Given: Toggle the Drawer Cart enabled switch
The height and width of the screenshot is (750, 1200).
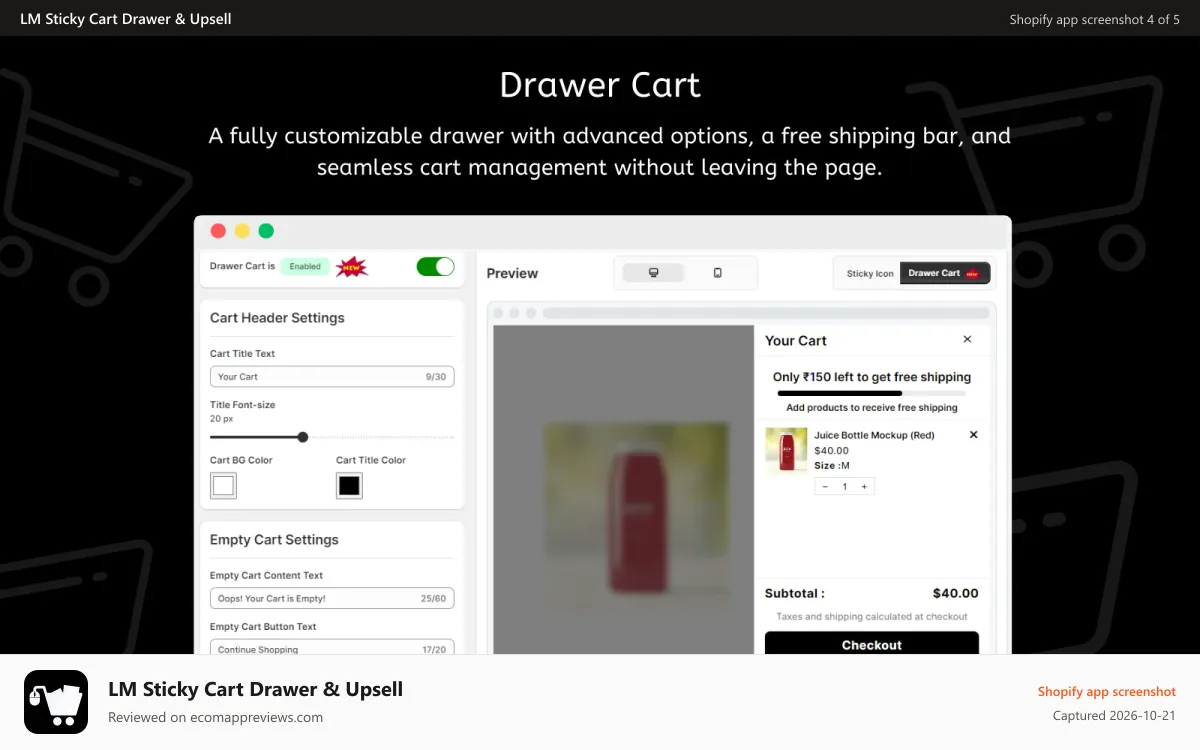Looking at the screenshot, I should pyautogui.click(x=435, y=266).
